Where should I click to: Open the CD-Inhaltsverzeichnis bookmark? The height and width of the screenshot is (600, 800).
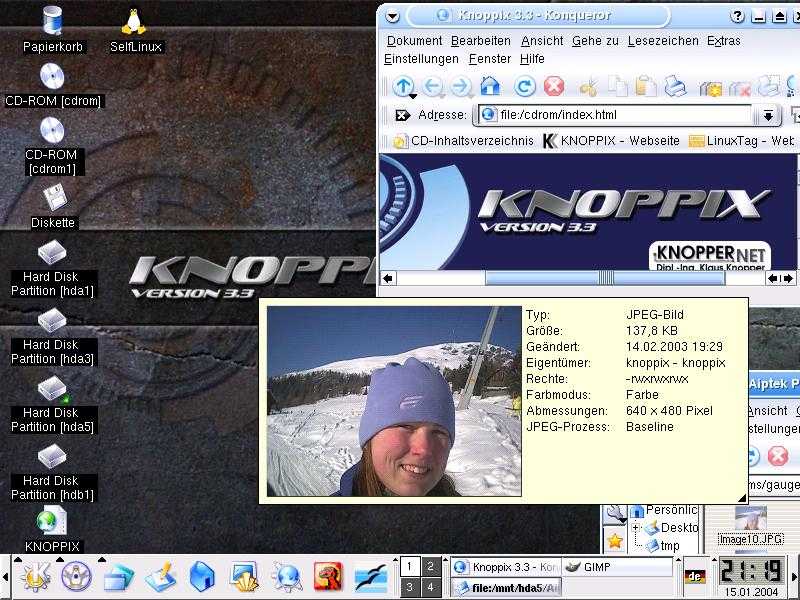click(x=464, y=141)
